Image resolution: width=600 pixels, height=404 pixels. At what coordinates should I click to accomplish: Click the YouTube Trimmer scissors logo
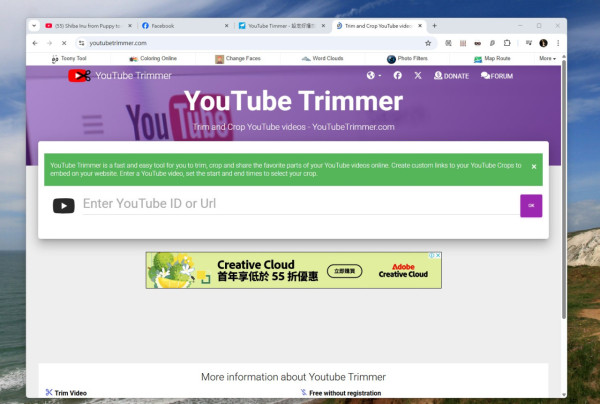coord(79,75)
